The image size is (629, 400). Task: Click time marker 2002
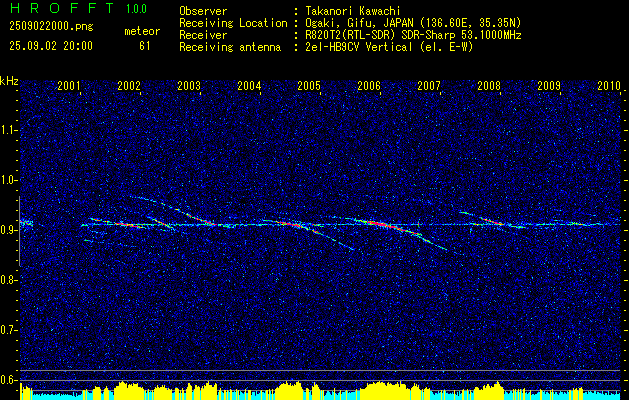(129, 85)
